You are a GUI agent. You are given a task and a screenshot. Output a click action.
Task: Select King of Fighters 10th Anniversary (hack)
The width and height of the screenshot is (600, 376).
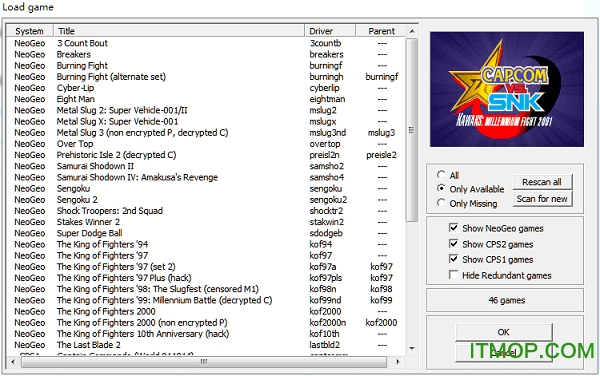[x=206, y=334]
